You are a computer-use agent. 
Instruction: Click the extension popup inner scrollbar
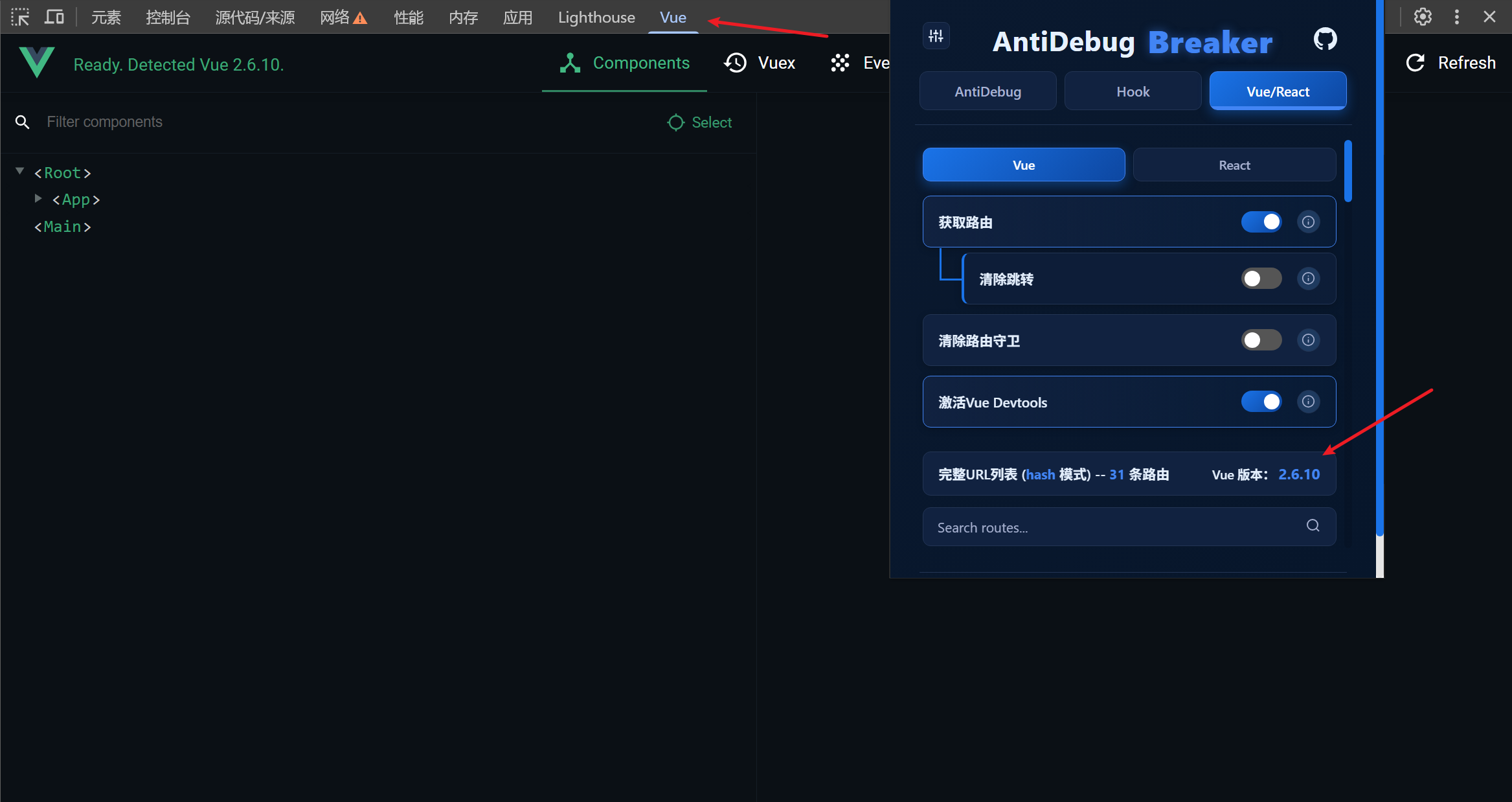(1348, 171)
